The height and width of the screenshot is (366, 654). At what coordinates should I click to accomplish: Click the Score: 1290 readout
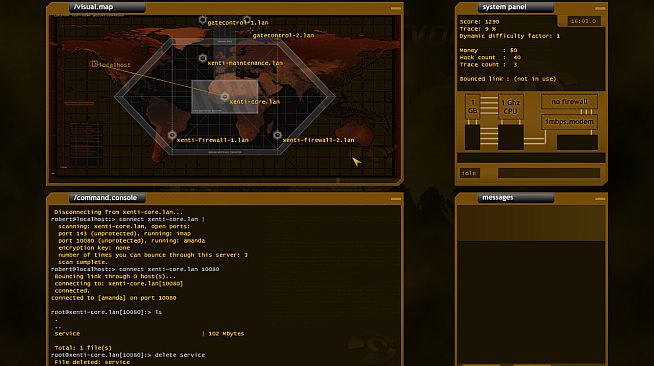tap(479, 22)
